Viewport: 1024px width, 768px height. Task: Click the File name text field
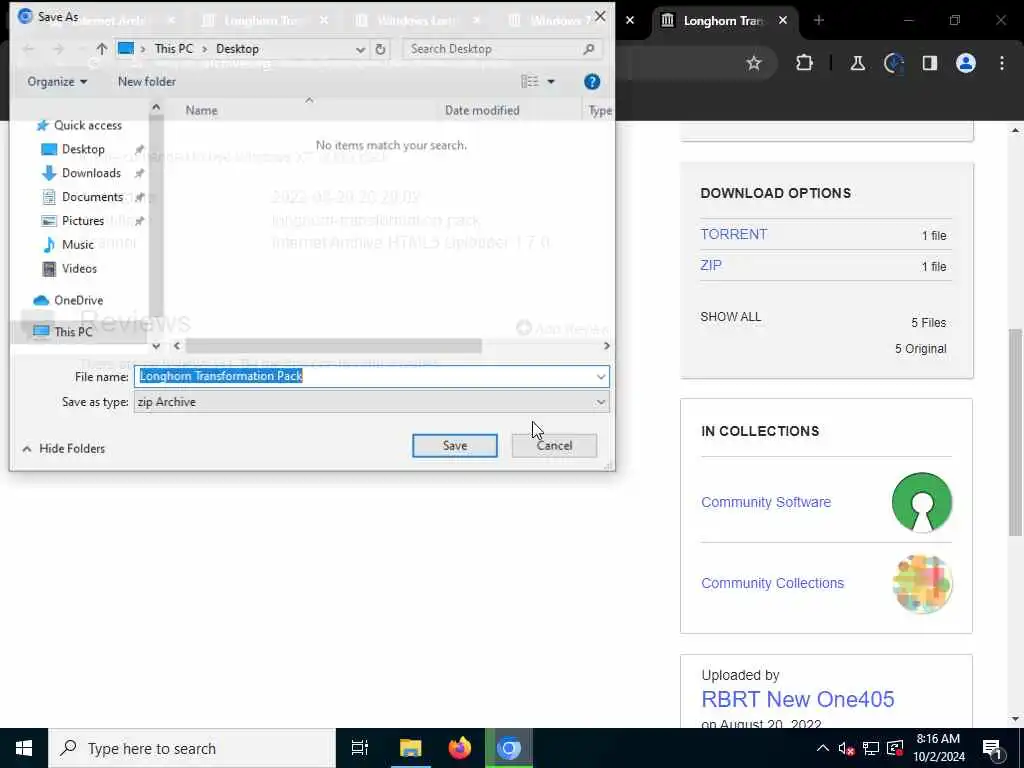[x=366, y=376]
